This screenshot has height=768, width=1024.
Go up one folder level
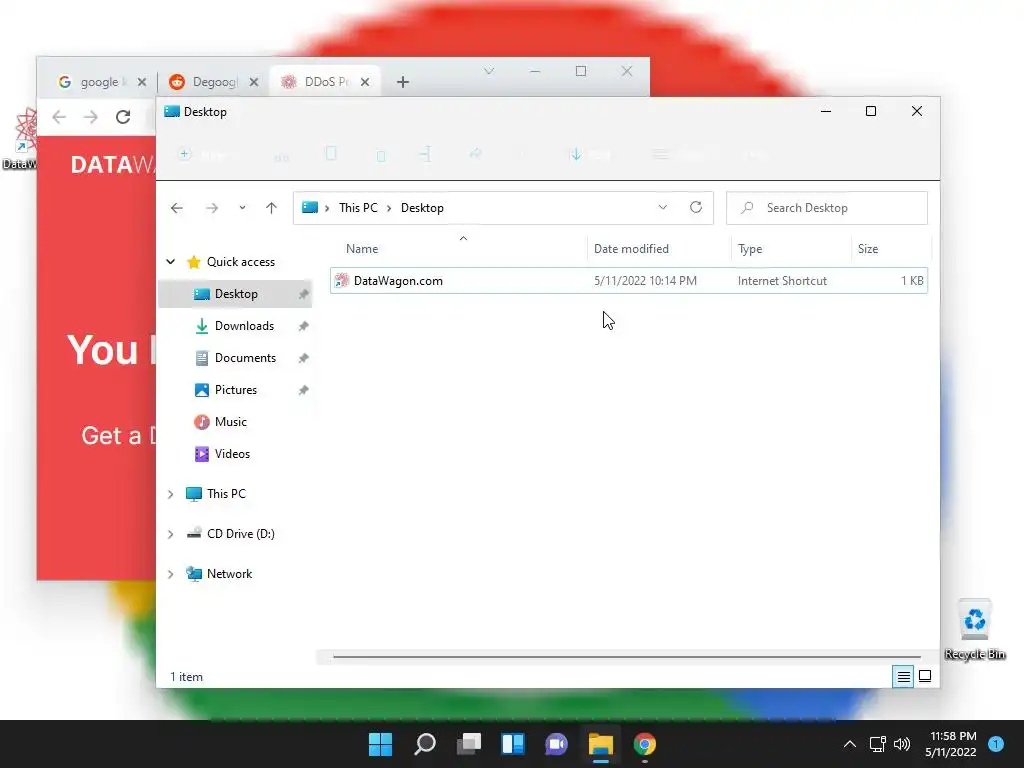click(271, 208)
